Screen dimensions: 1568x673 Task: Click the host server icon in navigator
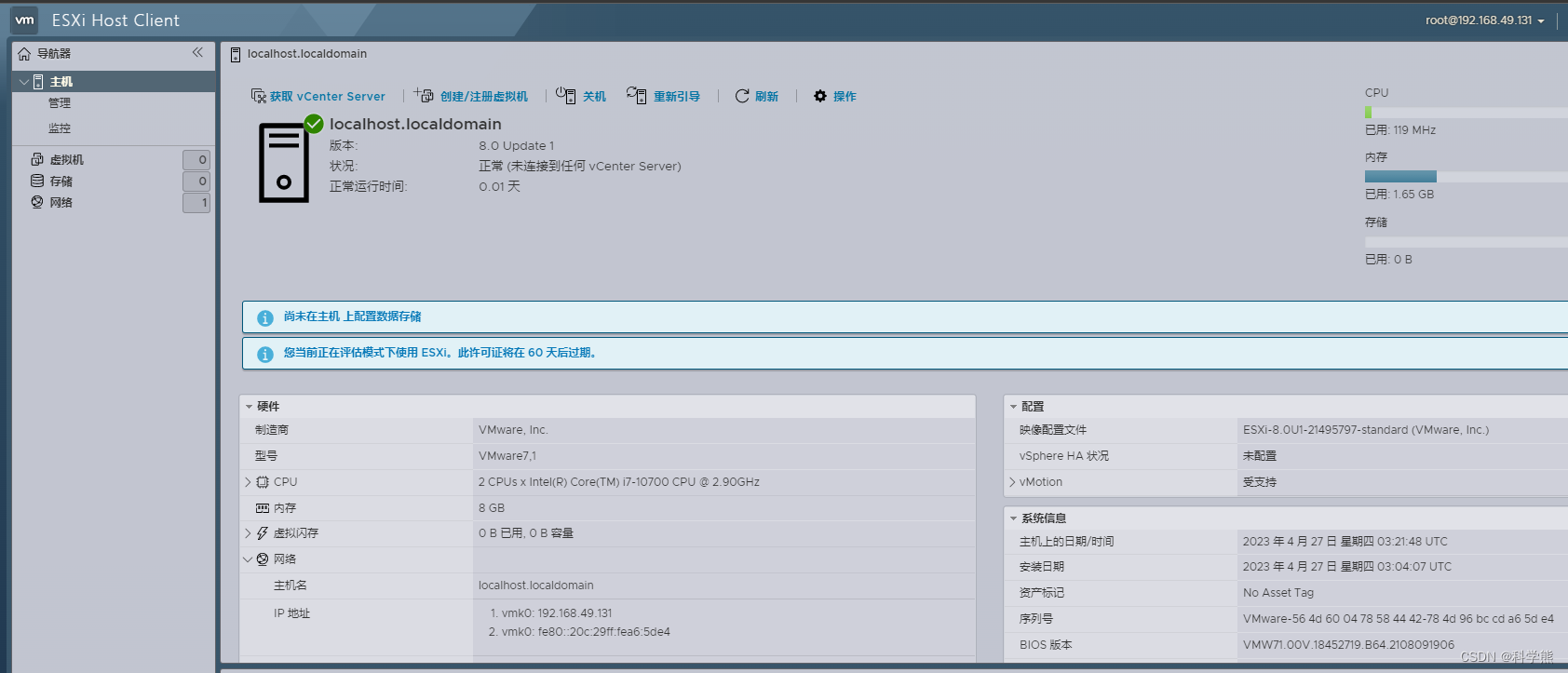(x=38, y=82)
